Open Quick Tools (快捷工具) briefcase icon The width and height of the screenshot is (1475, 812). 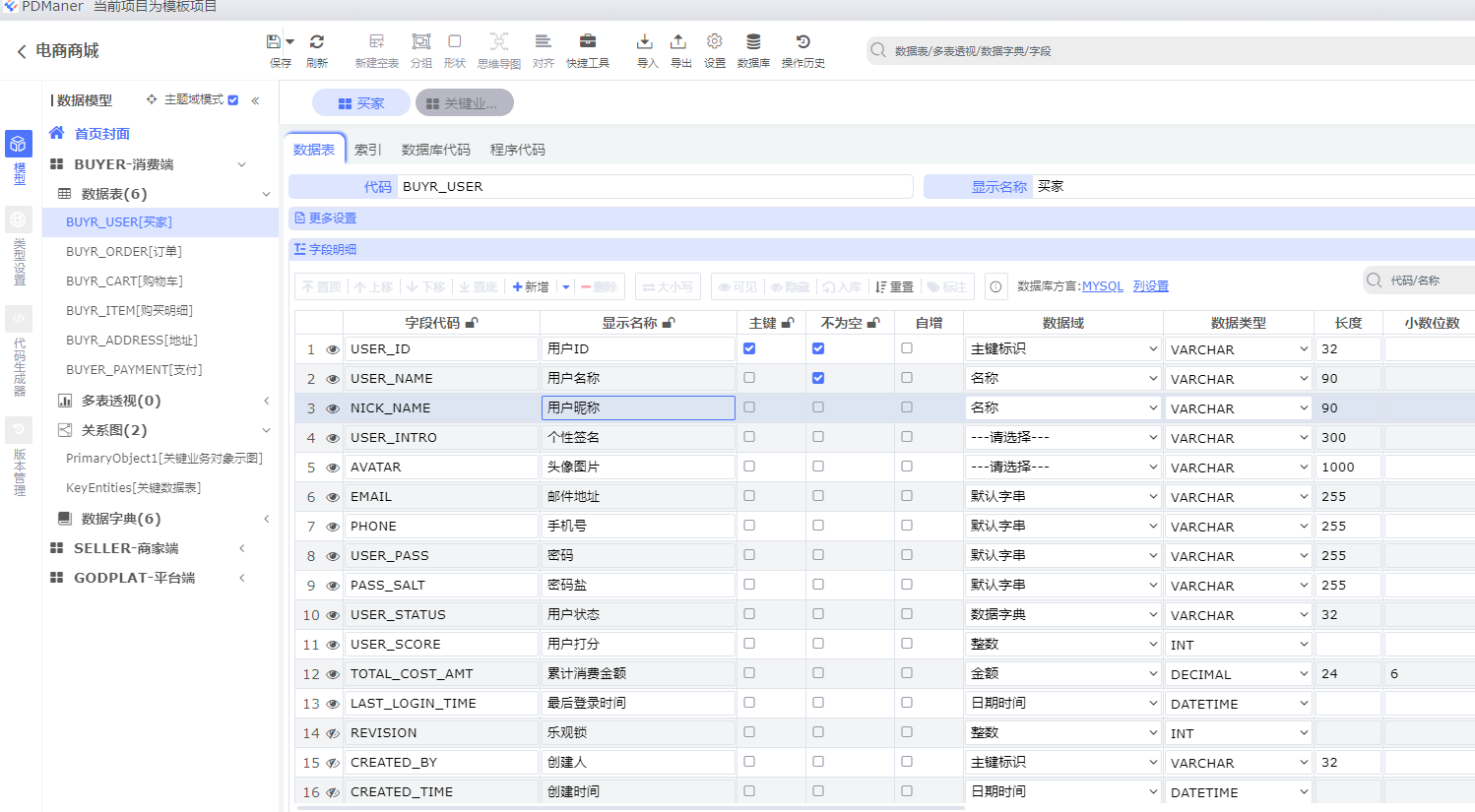tap(587, 41)
